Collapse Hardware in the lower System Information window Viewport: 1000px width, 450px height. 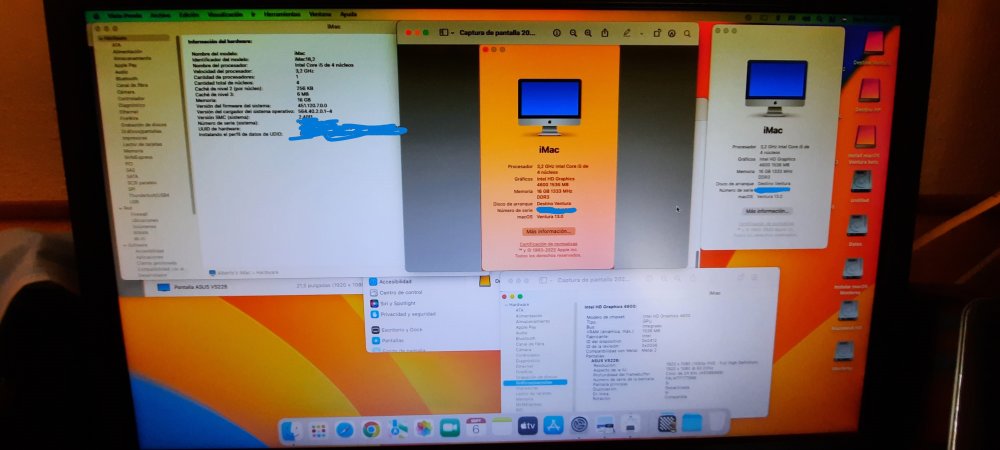click(x=508, y=305)
